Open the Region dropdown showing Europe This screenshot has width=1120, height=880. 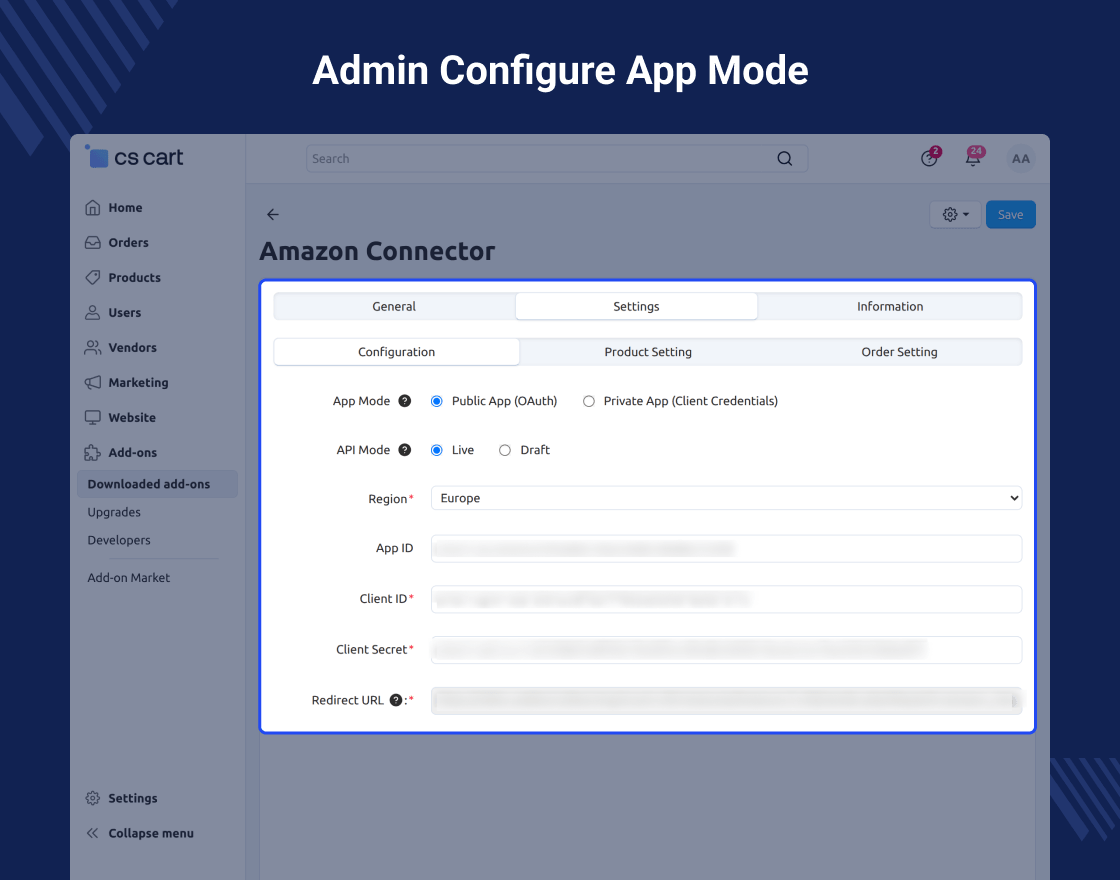(726, 498)
